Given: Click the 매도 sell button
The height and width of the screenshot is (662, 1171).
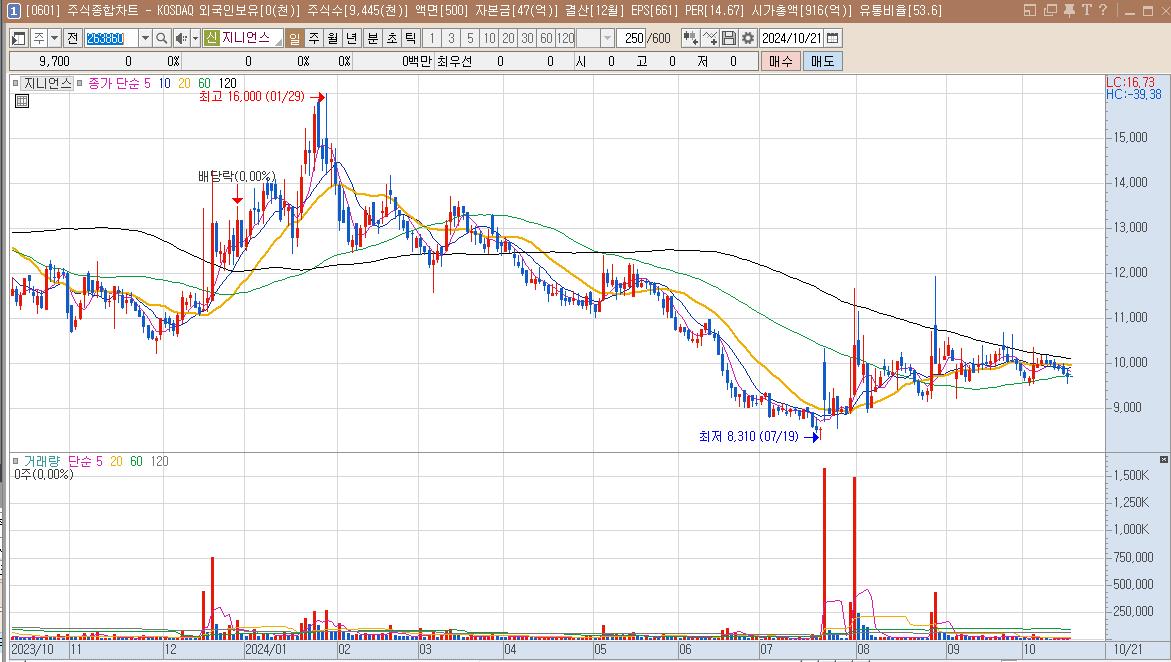Looking at the screenshot, I should point(822,61).
